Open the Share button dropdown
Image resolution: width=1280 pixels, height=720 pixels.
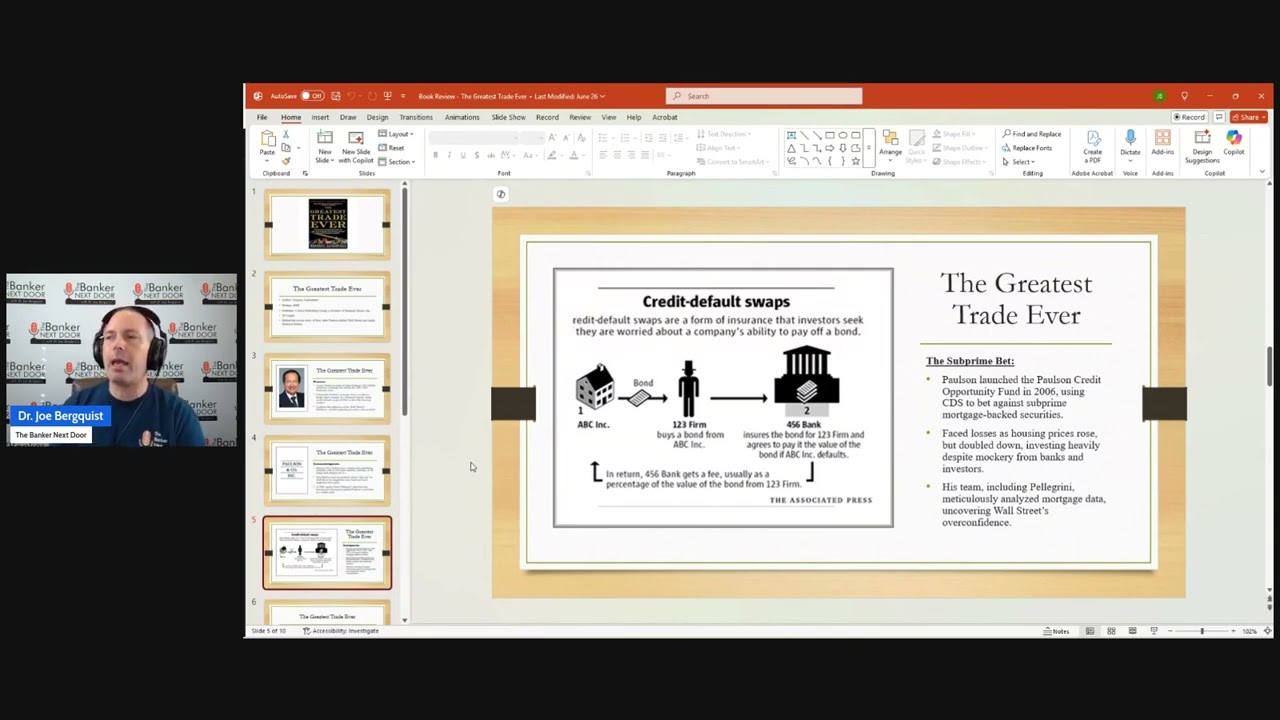[1250, 117]
